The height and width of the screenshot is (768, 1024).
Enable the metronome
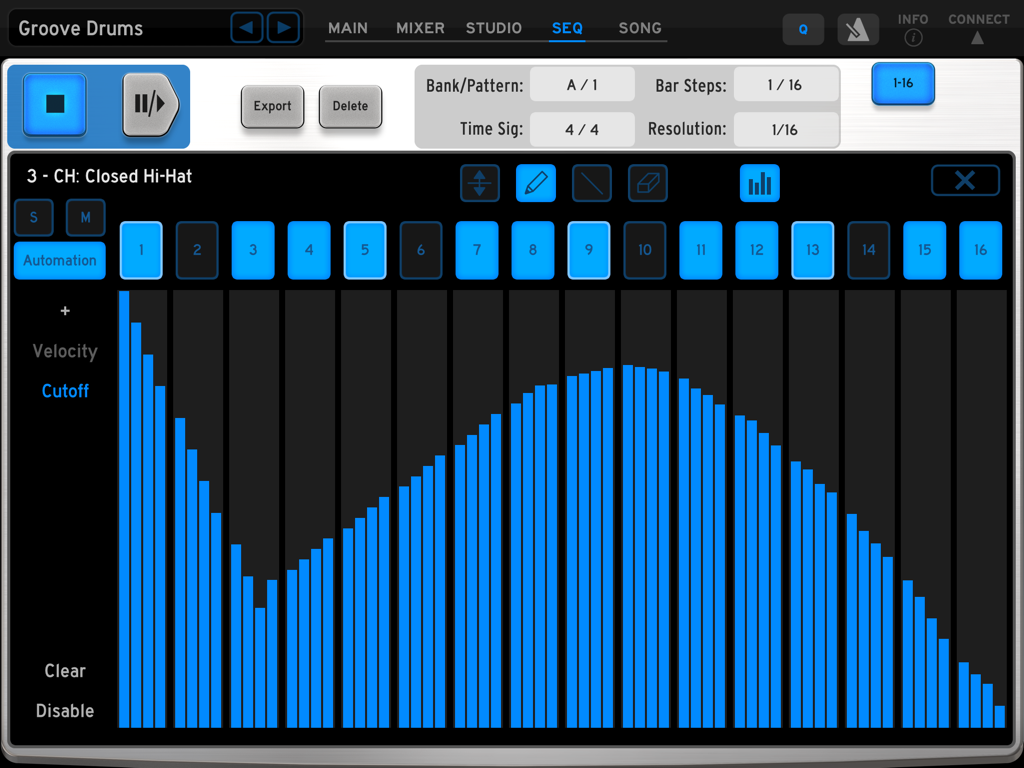(858, 29)
